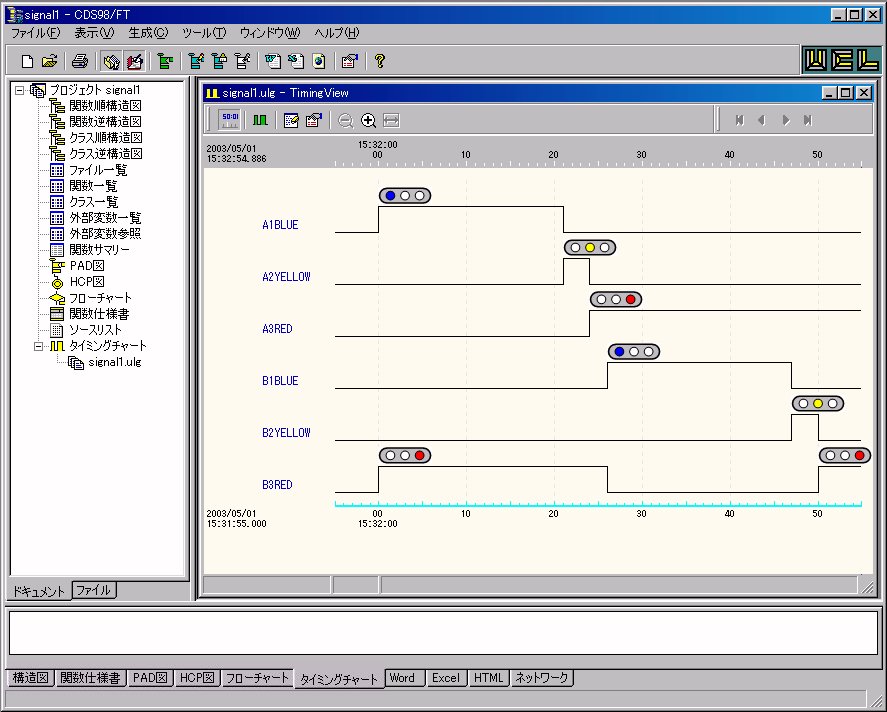Click the A1BLUE signal label
The height and width of the screenshot is (712, 887).
point(280,225)
